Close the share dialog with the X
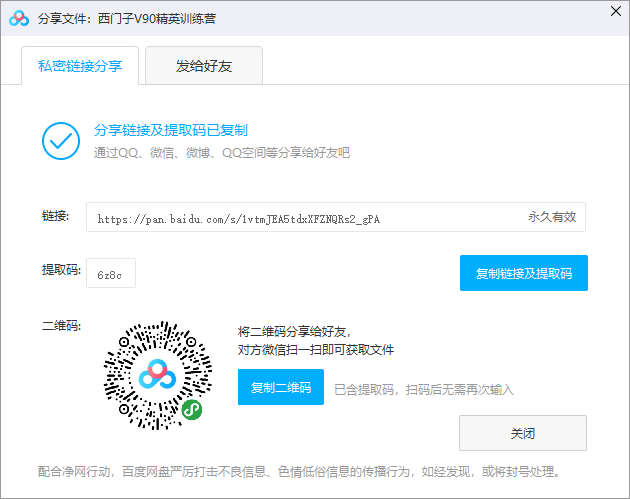The height and width of the screenshot is (499, 630). point(613,12)
